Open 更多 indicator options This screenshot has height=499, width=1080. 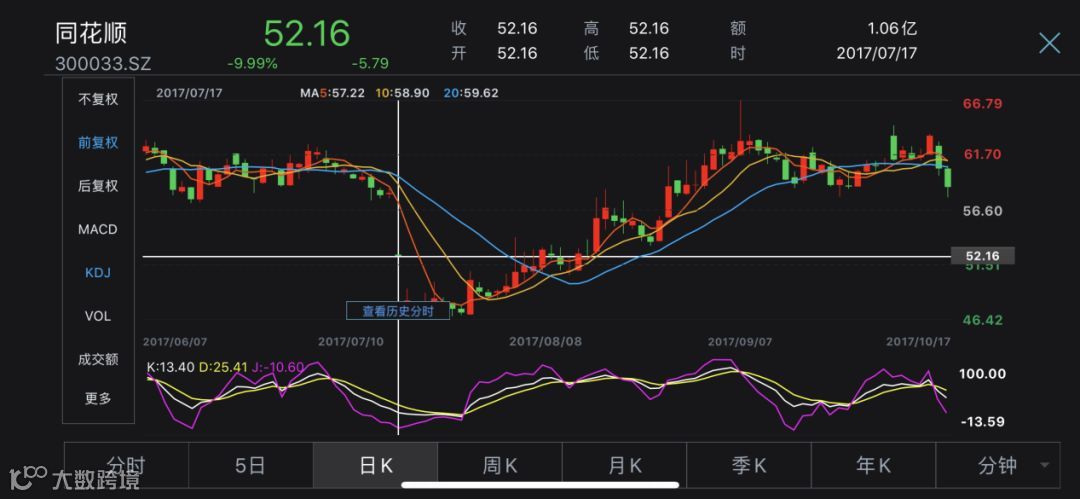point(98,398)
